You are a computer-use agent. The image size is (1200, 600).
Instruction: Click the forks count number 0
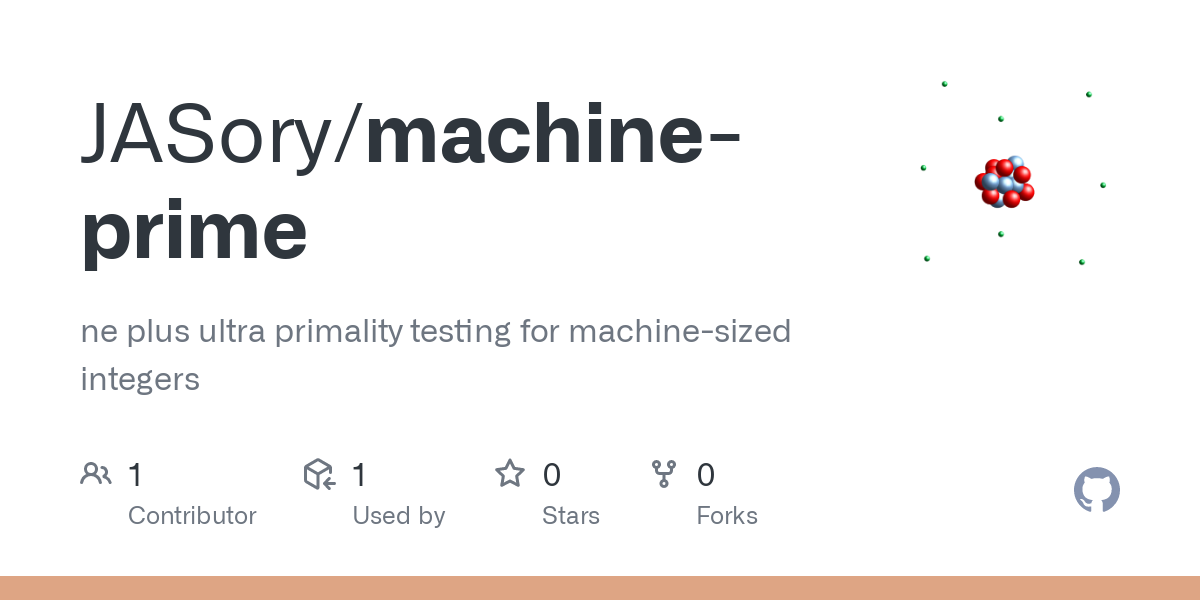(706, 474)
